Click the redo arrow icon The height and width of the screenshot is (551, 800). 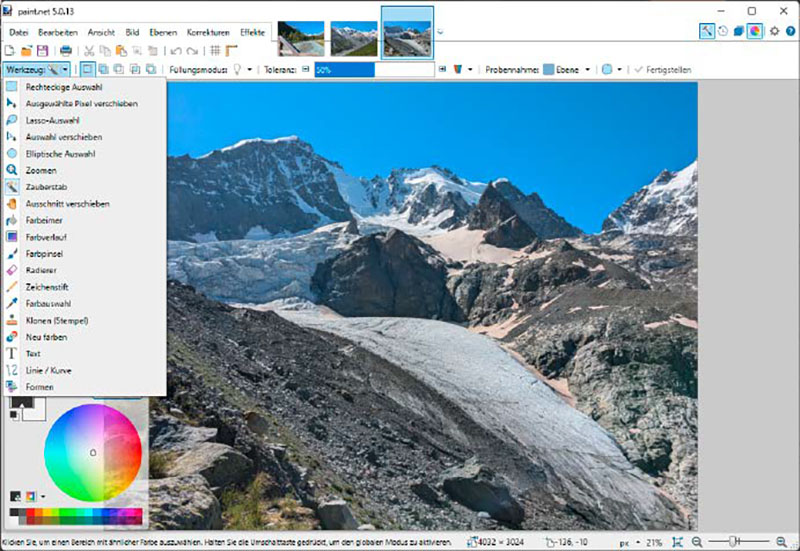pyautogui.click(x=192, y=51)
